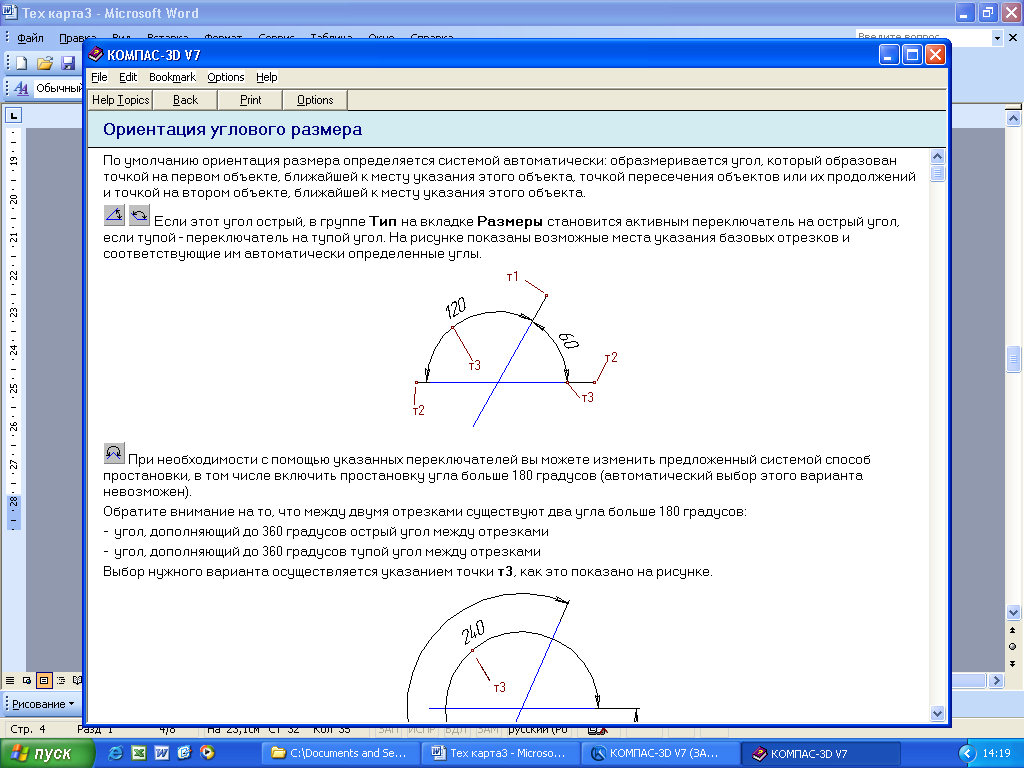Click the Word vertical scrollbar thumb
Image resolution: width=1024 pixels, height=768 pixels.
(1013, 360)
